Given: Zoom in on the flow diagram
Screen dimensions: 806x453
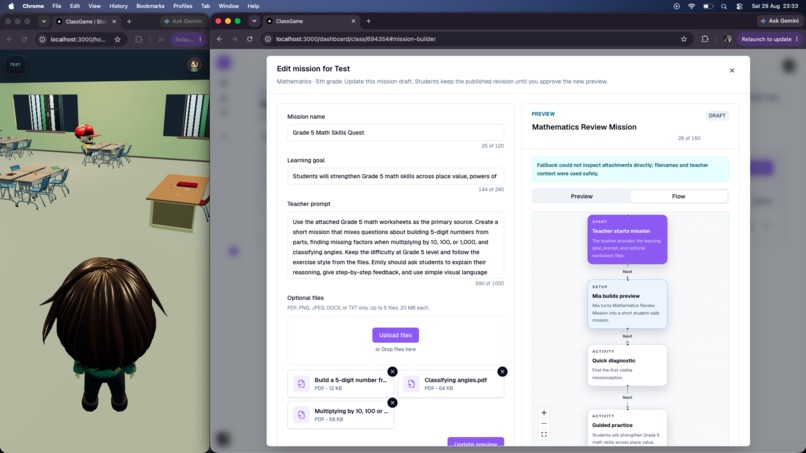Looking at the screenshot, I should point(544,412).
